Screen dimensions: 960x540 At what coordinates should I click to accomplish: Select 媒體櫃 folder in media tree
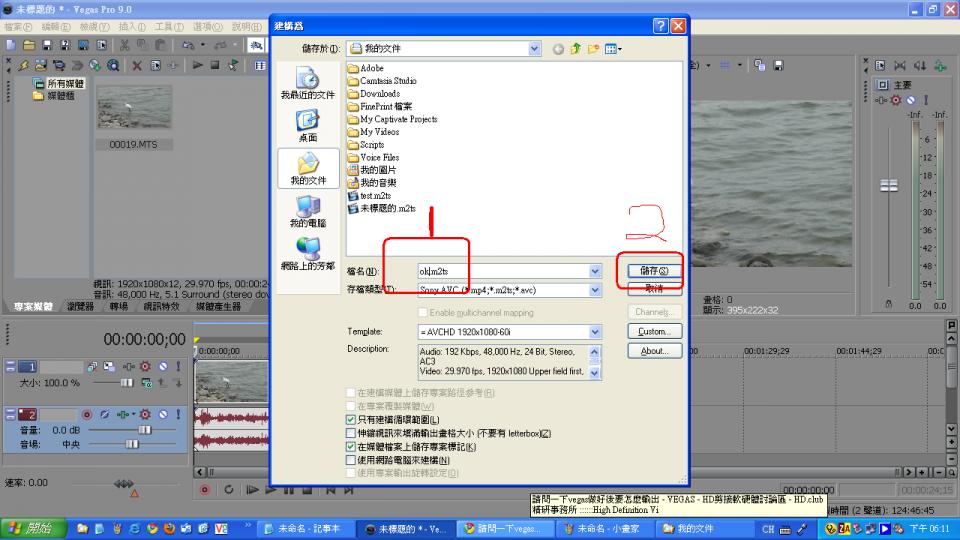[x=61, y=96]
